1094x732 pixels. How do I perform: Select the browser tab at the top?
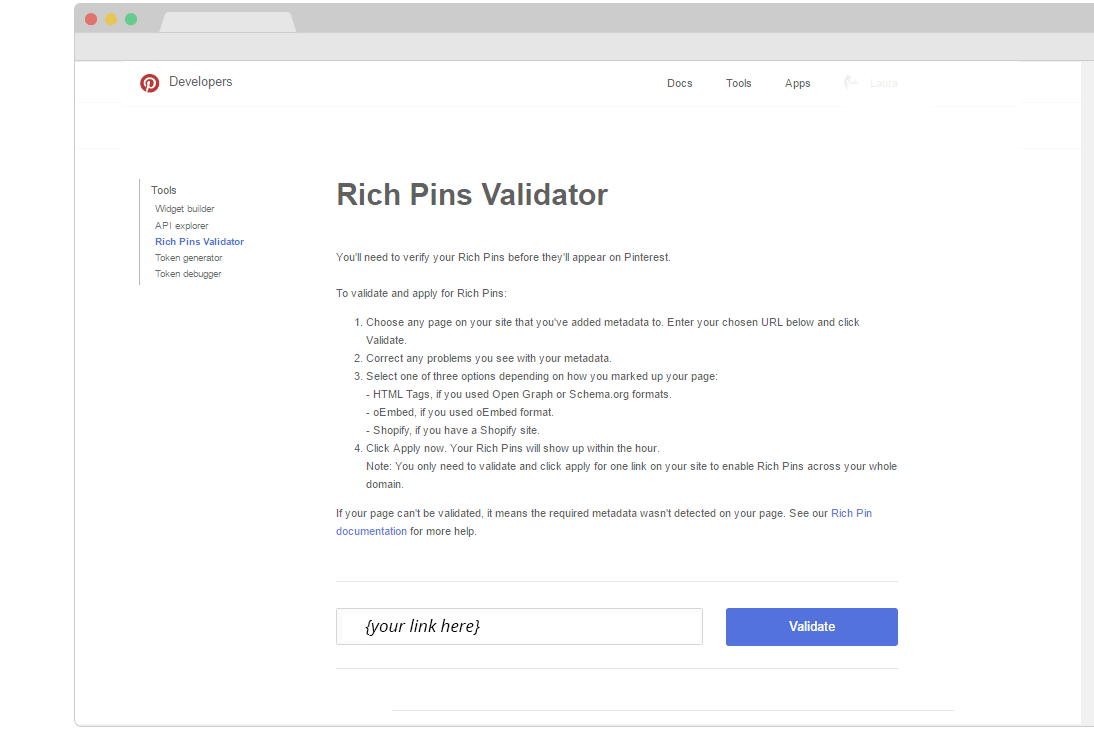227,22
